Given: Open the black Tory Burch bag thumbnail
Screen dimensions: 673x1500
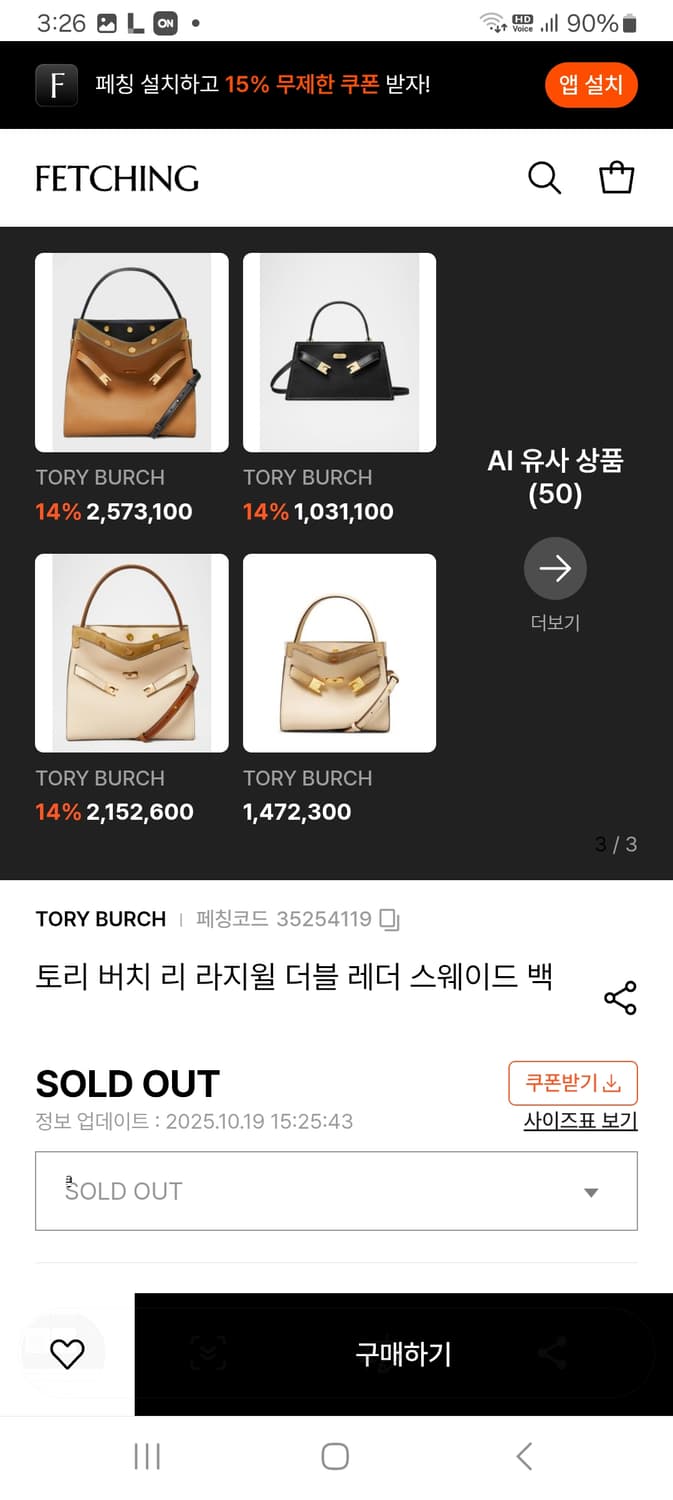Looking at the screenshot, I should [339, 352].
